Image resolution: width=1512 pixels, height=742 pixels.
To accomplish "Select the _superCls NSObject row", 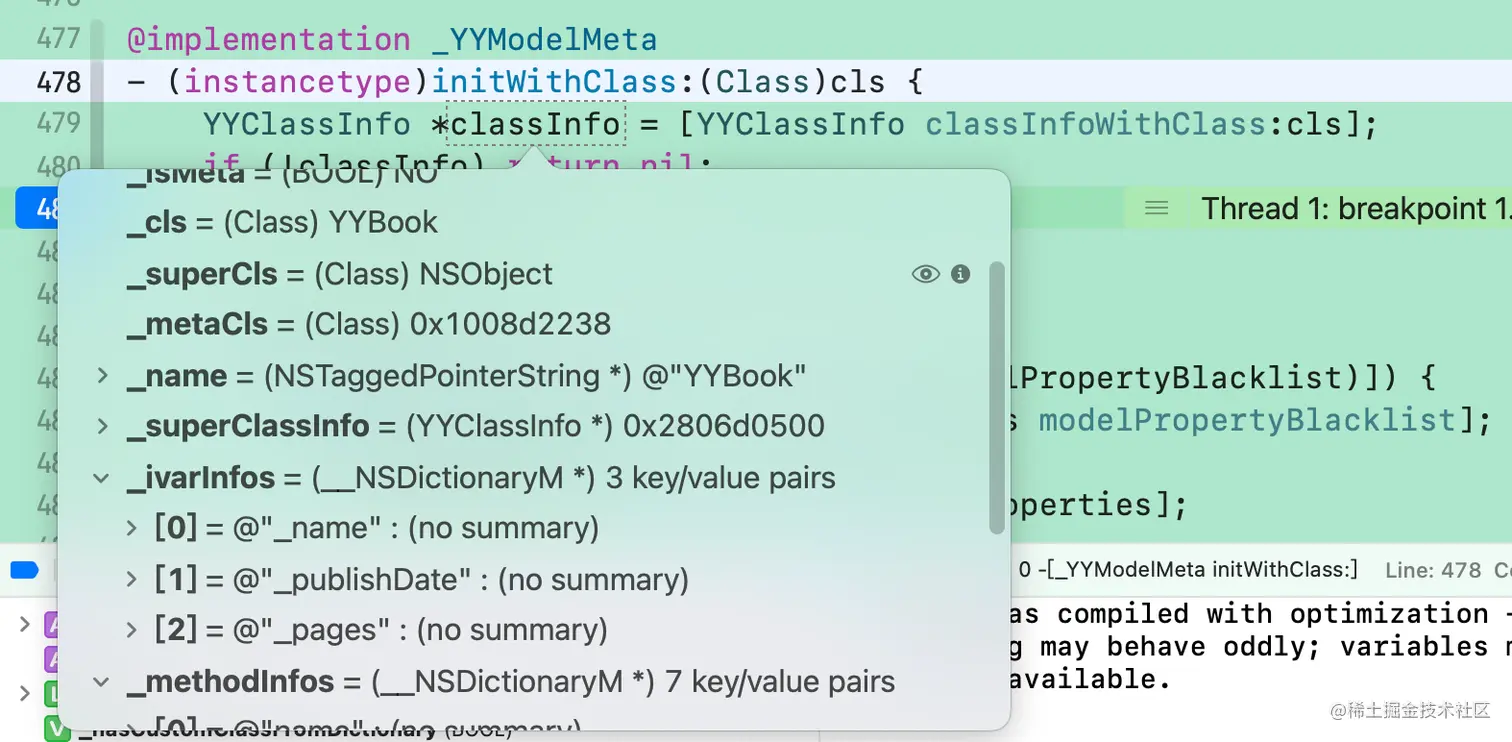I will point(340,274).
